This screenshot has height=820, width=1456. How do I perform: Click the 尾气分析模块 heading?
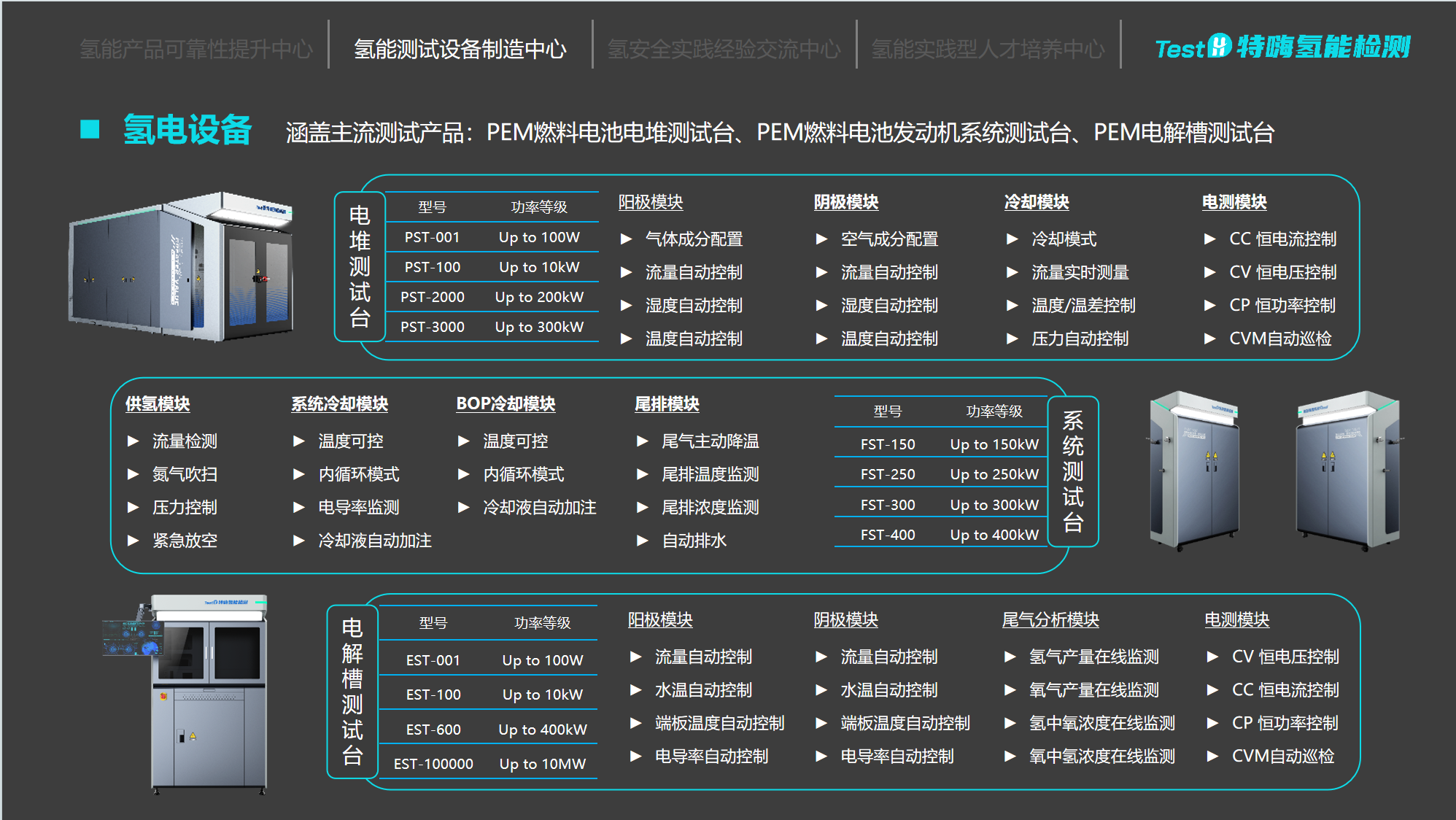pyautogui.click(x=1050, y=620)
